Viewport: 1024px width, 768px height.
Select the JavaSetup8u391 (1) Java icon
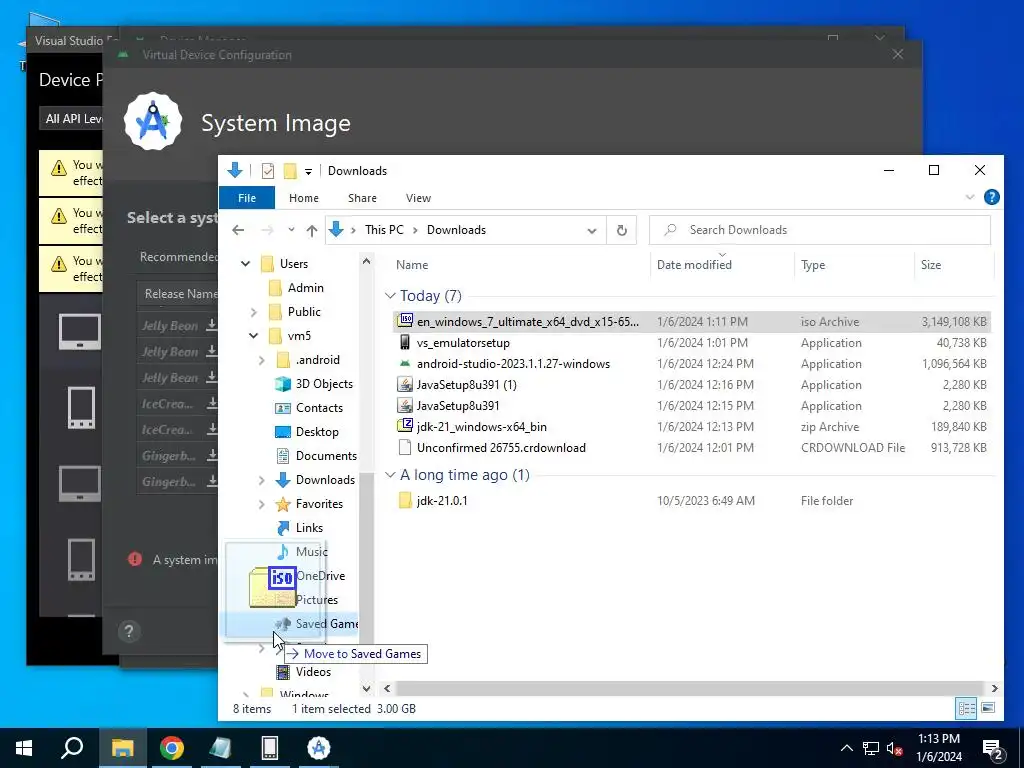(405, 385)
